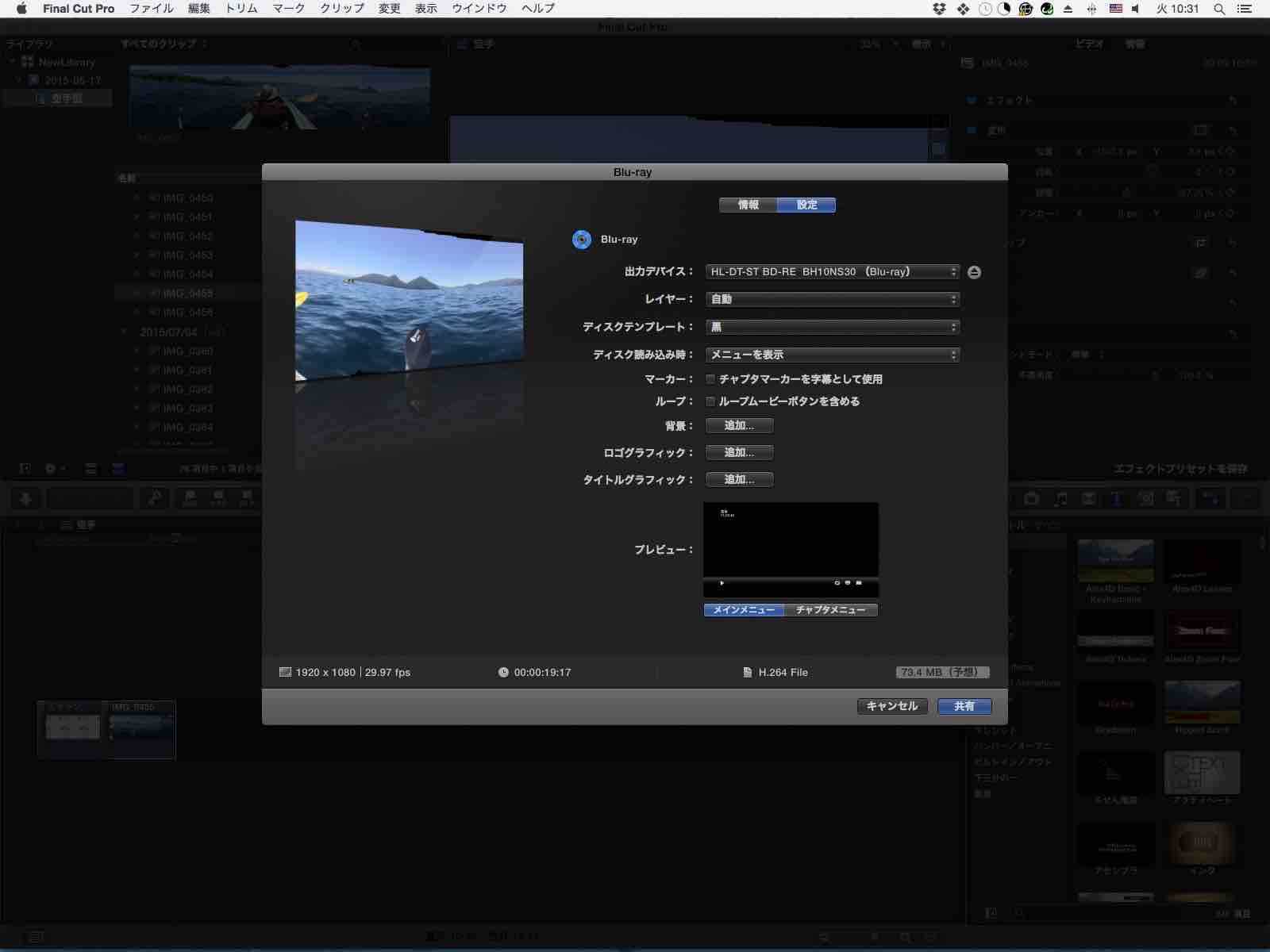Click the Dropbox menu bar icon
The height and width of the screenshot is (952, 1270).
click(940, 9)
